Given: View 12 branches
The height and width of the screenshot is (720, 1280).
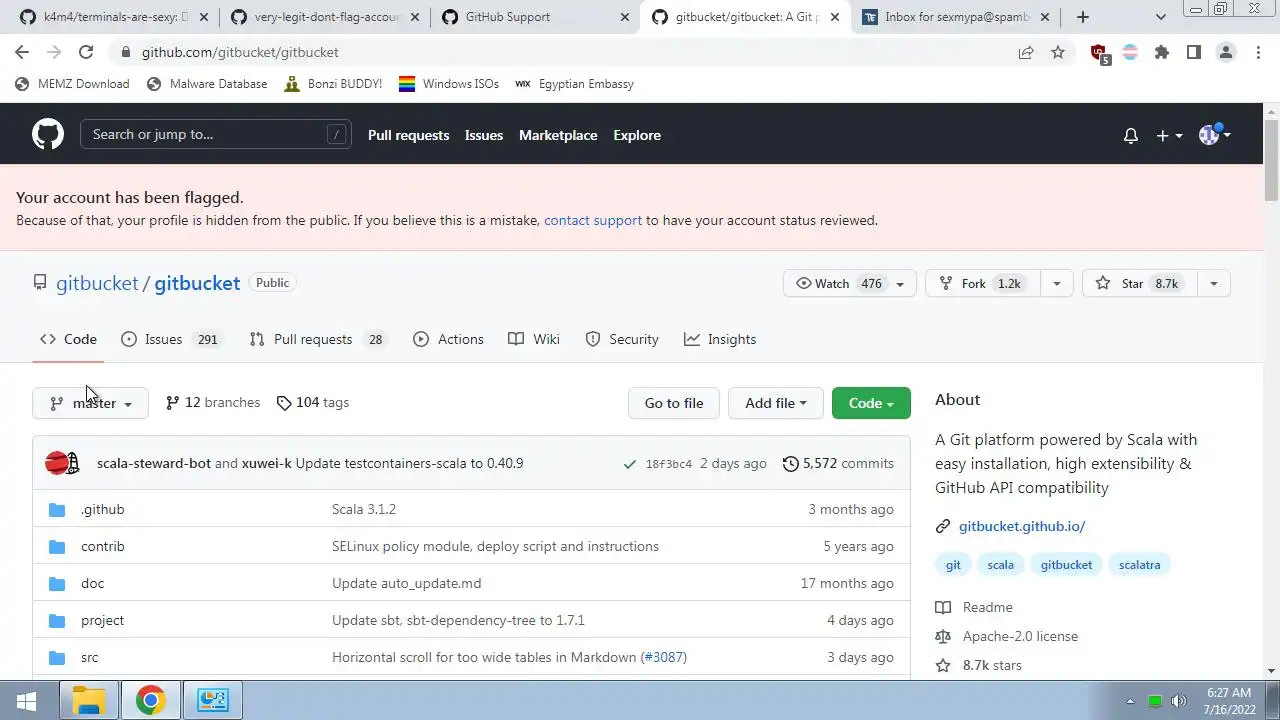Looking at the screenshot, I should [x=213, y=402].
